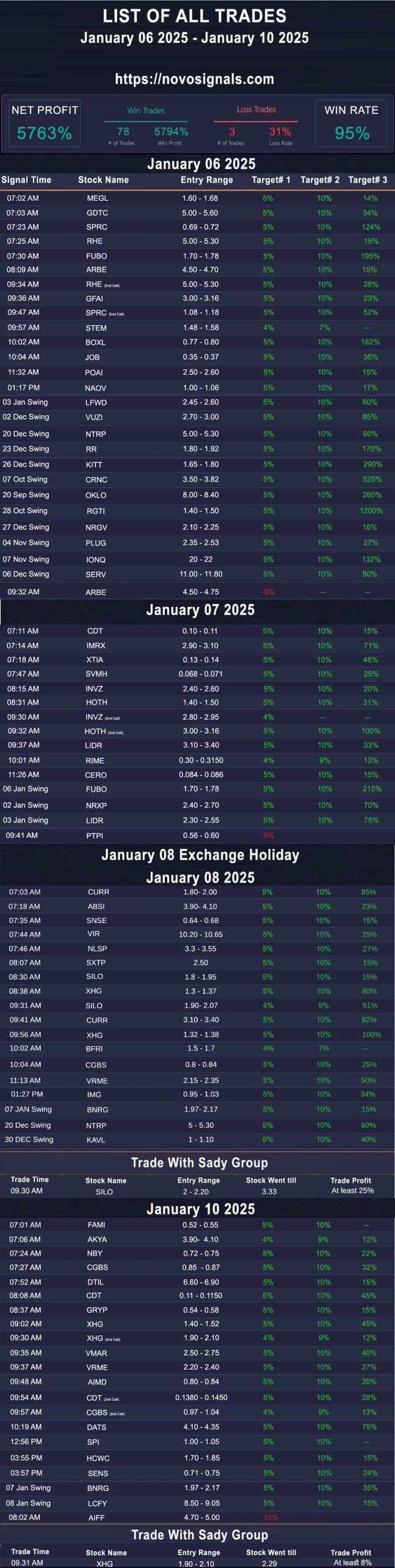The height and width of the screenshot is (1568, 395).
Task: Select the January 10 2025 section heading
Action: coord(200,1208)
